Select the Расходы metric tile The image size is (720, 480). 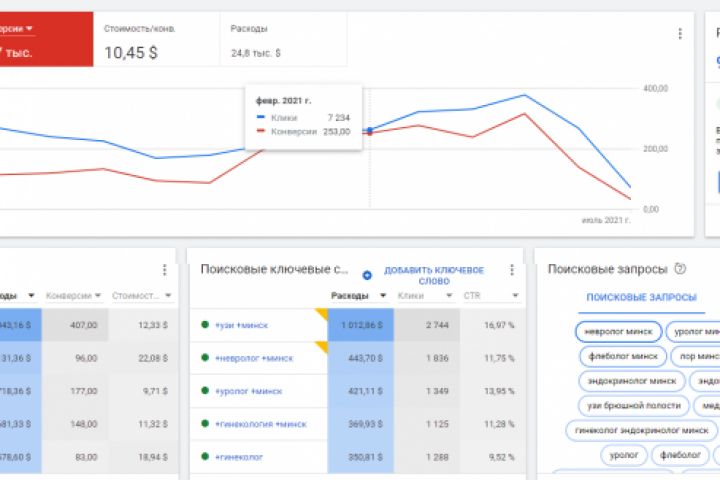[283, 40]
